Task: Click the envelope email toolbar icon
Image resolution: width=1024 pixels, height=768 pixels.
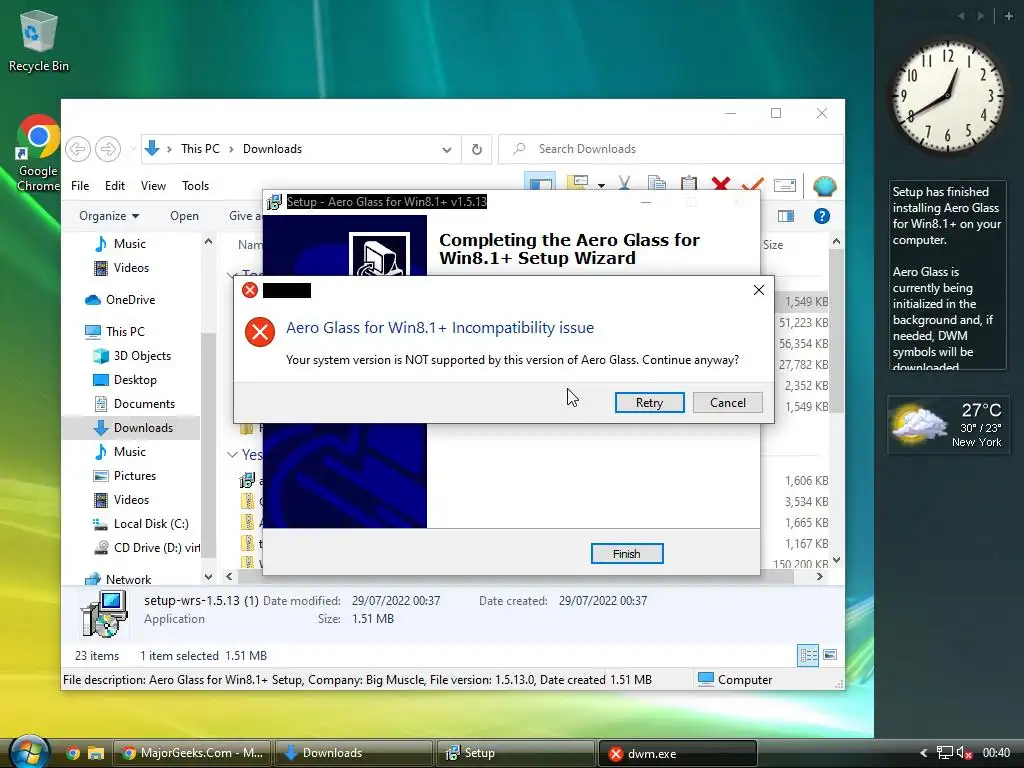Action: click(784, 185)
